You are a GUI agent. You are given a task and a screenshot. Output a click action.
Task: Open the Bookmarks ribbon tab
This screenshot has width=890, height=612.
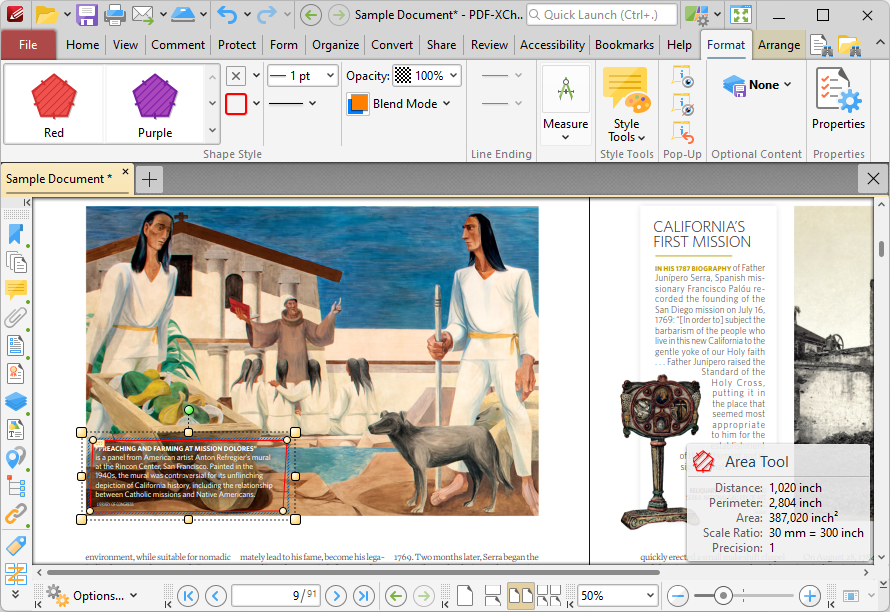pyautogui.click(x=624, y=45)
